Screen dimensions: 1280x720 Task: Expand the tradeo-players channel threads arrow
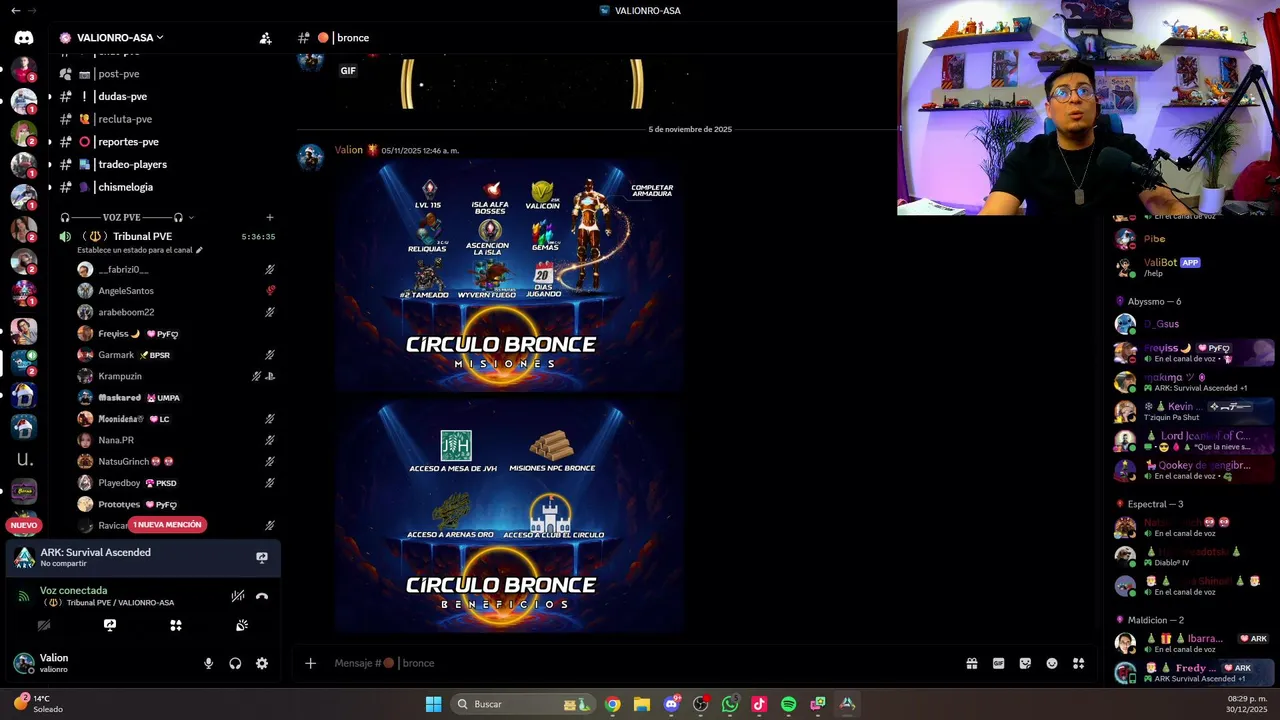pos(49,164)
